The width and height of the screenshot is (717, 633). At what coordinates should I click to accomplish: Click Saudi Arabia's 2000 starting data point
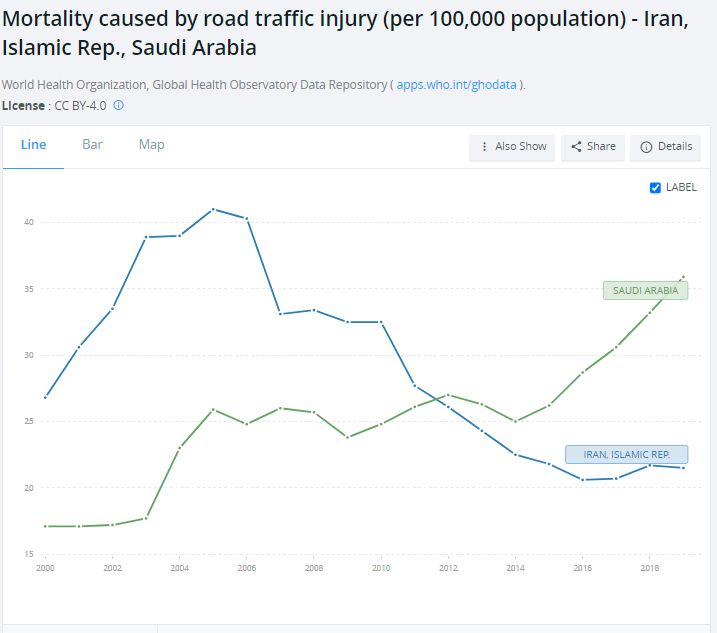(x=45, y=526)
